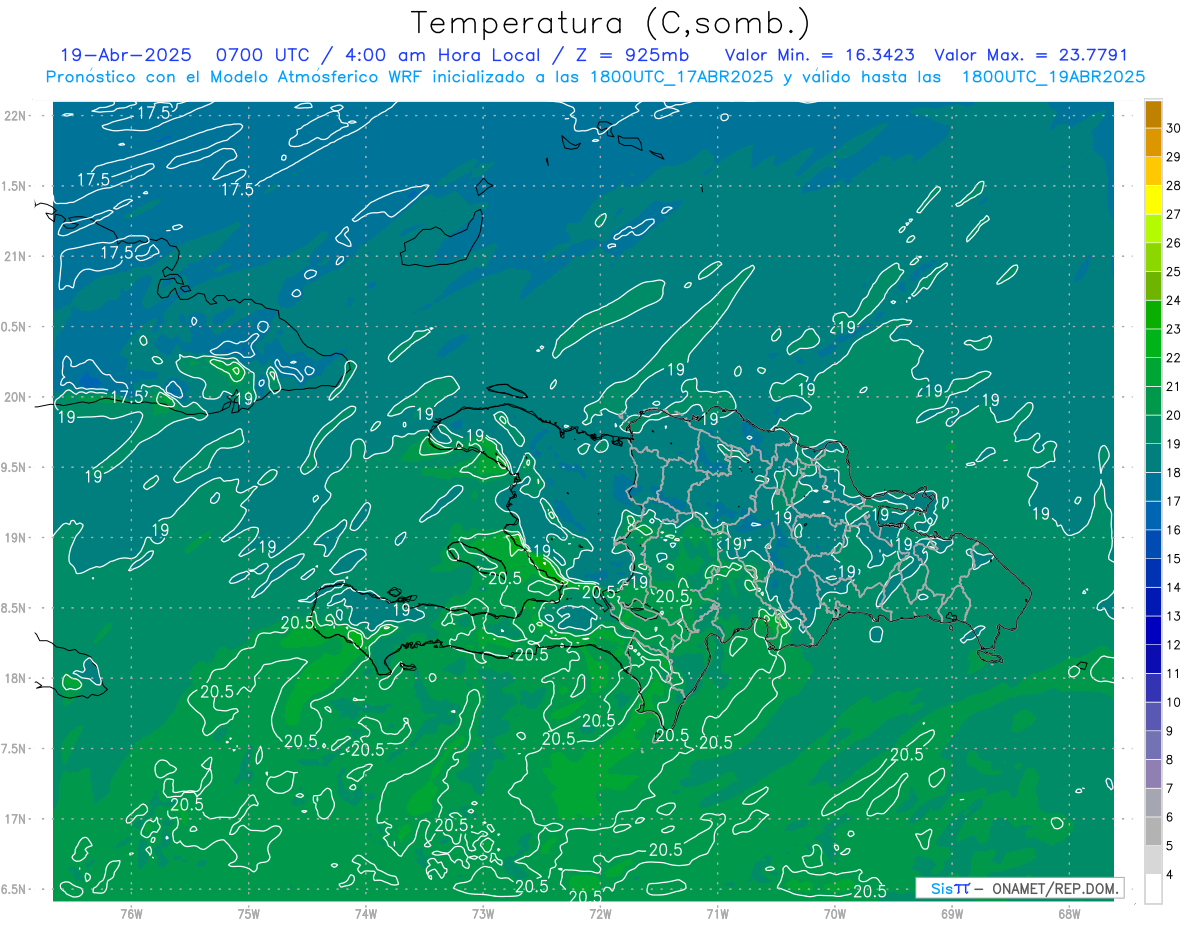Click the 18N latitude label

[x=15, y=678]
